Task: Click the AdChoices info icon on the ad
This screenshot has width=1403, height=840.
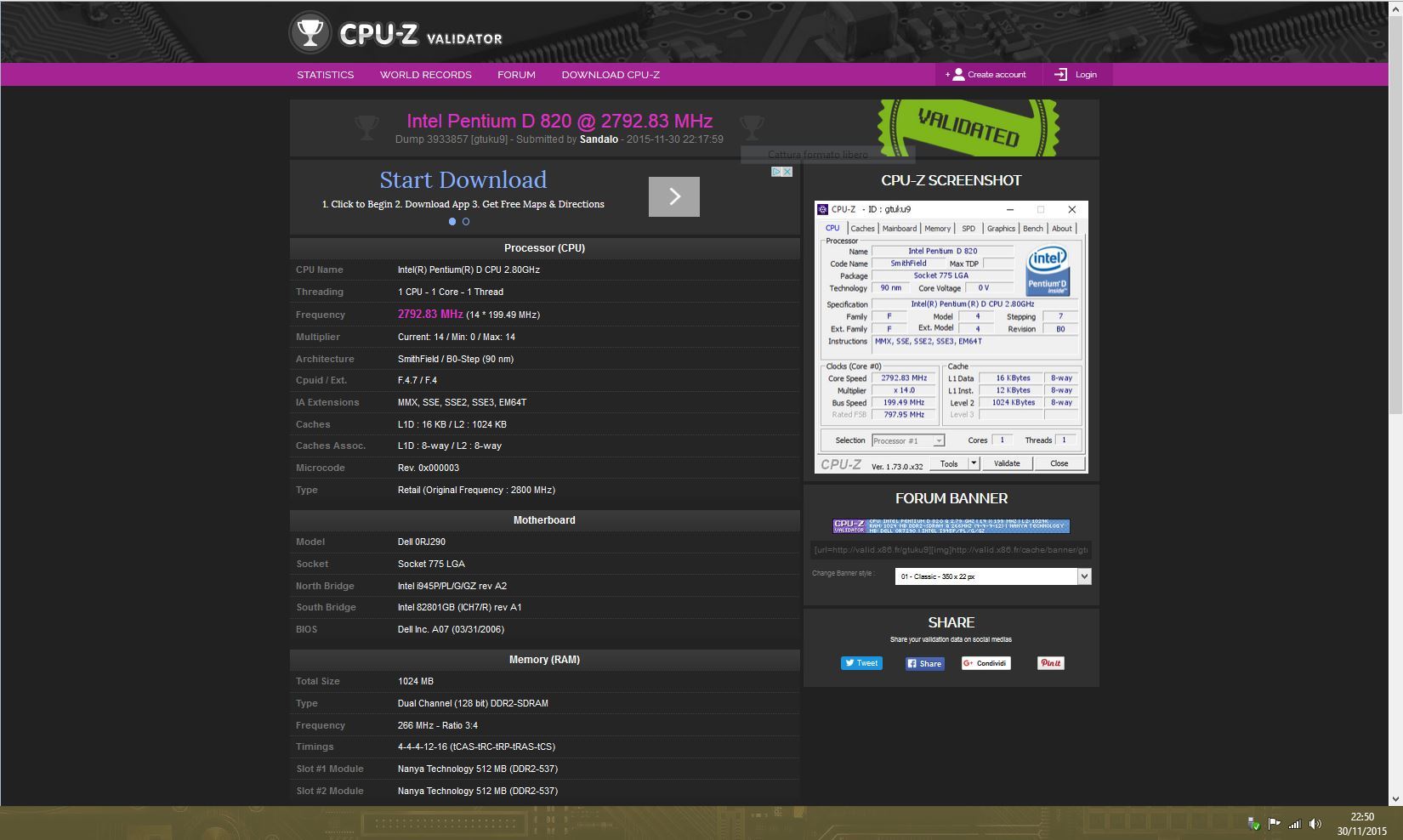Action: [x=776, y=172]
